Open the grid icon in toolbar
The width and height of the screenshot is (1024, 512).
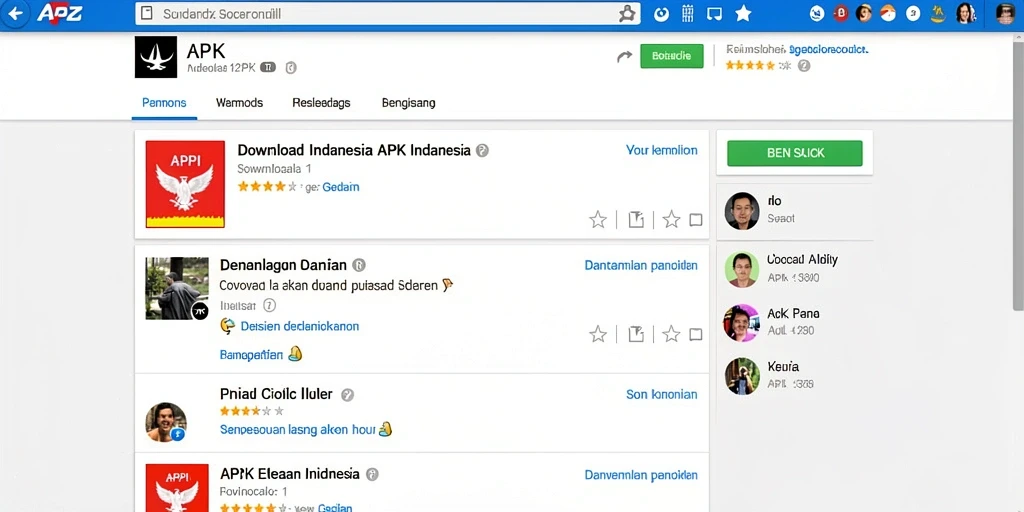[688, 14]
